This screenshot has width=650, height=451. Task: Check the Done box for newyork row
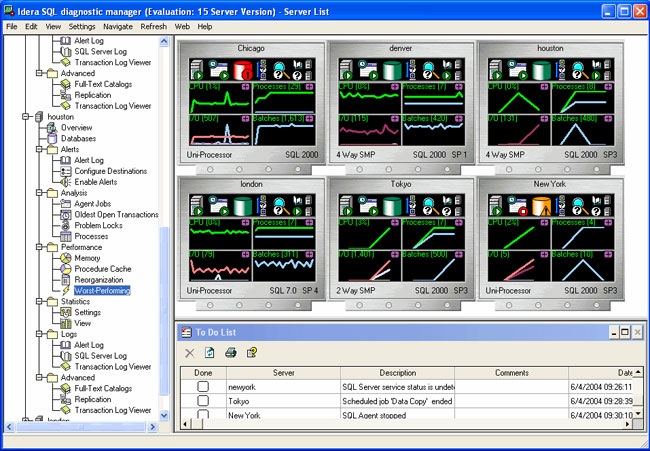pyautogui.click(x=203, y=387)
